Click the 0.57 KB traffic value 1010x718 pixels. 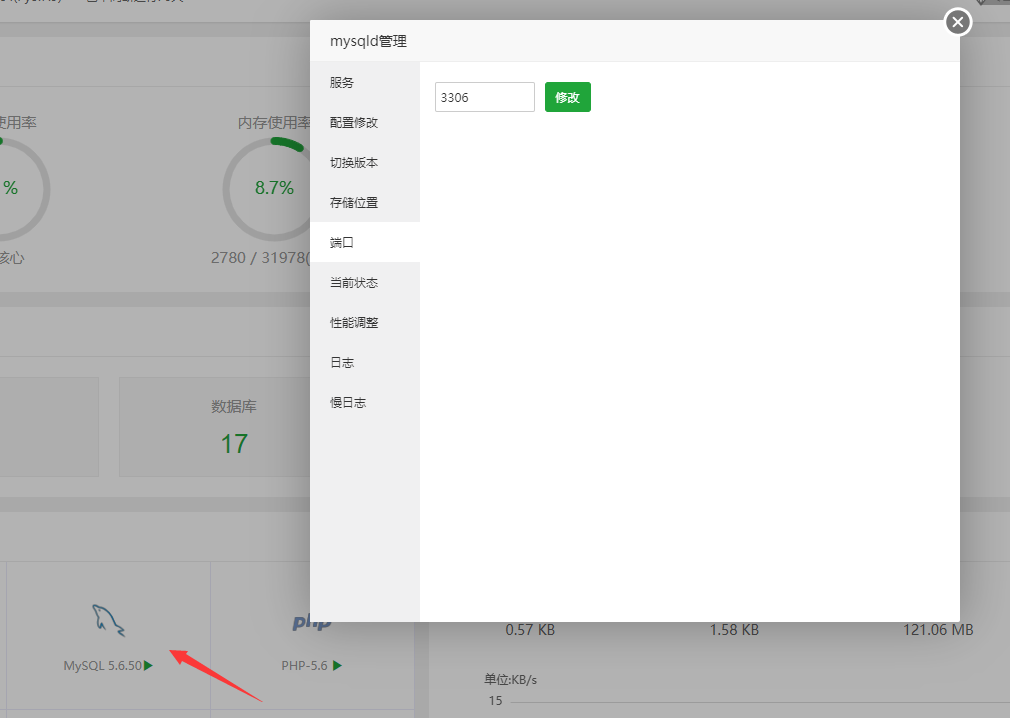click(530, 630)
